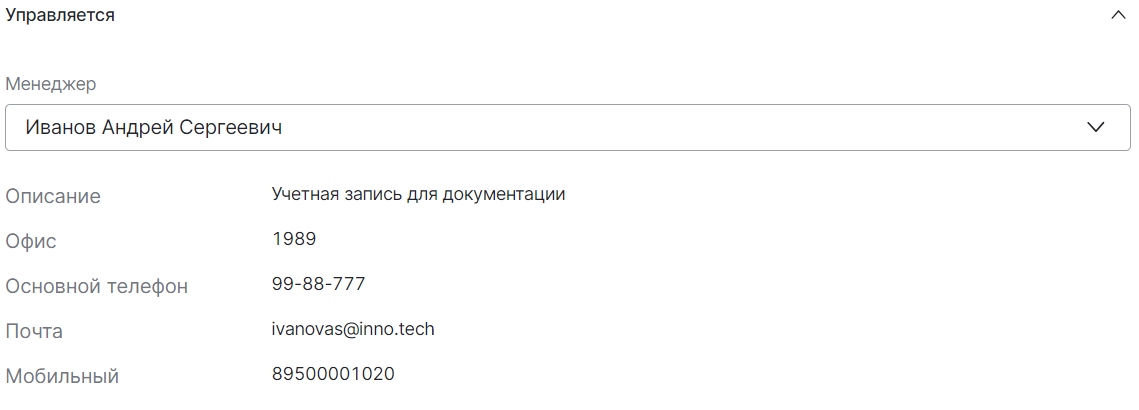Image resolution: width=1139 pixels, height=410 pixels.
Task: Click the Основной телефон label
Action: 97,287
